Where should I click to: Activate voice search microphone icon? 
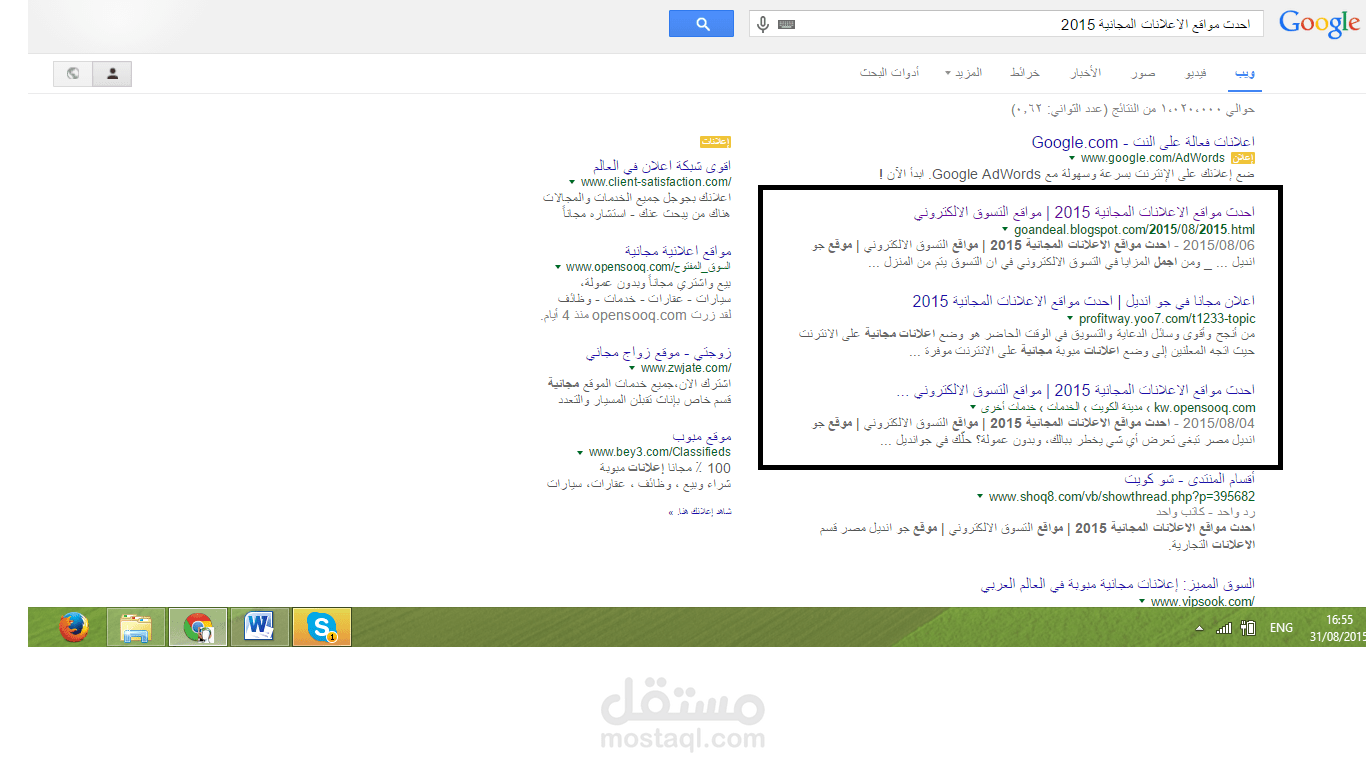pyautogui.click(x=763, y=24)
